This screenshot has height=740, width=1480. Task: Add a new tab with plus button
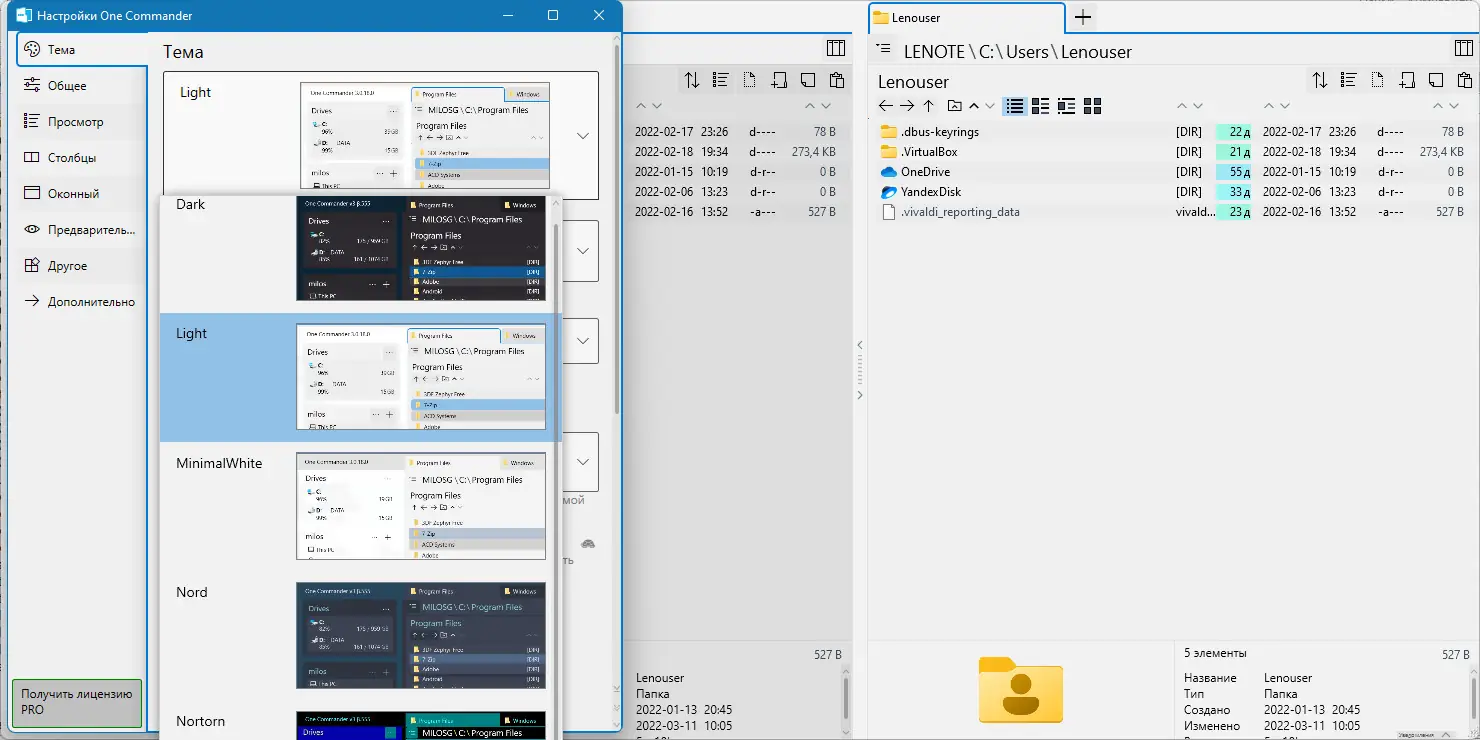1083,17
